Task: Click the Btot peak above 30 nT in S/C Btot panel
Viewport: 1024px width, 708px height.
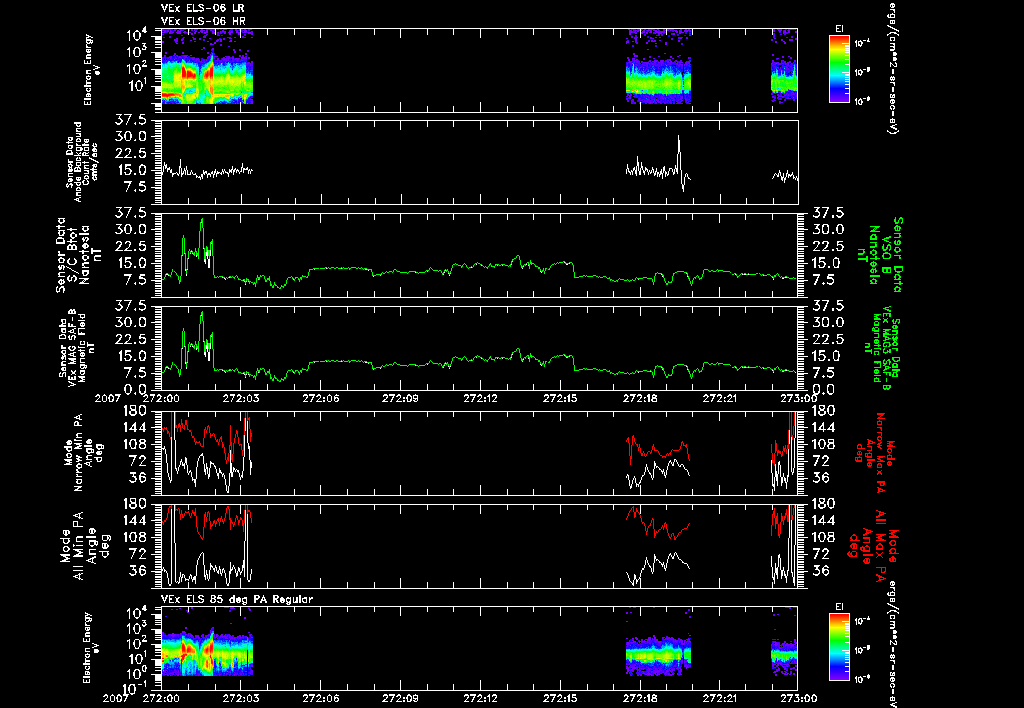Action: (x=202, y=230)
